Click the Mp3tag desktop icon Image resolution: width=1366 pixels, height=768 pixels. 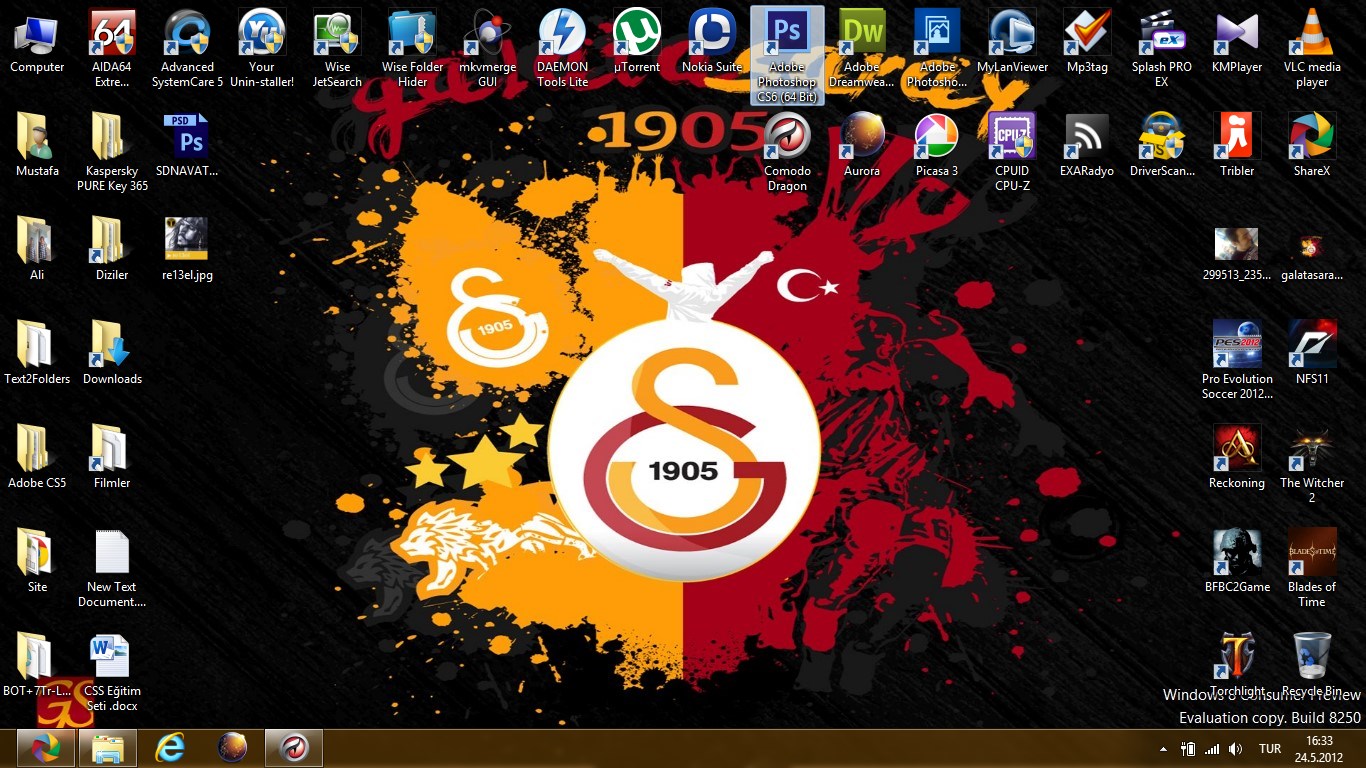1087,43
